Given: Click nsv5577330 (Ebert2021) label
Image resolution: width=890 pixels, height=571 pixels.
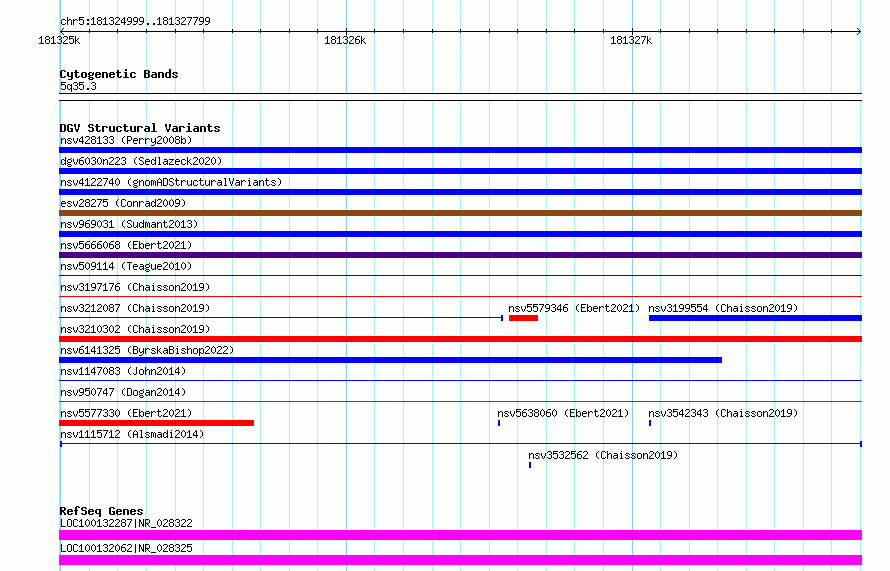Looking at the screenshot, I should 126,413.
